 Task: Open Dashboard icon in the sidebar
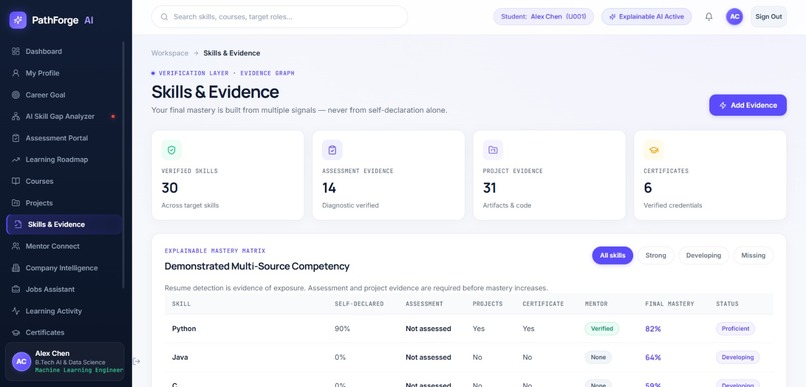tap(15, 51)
